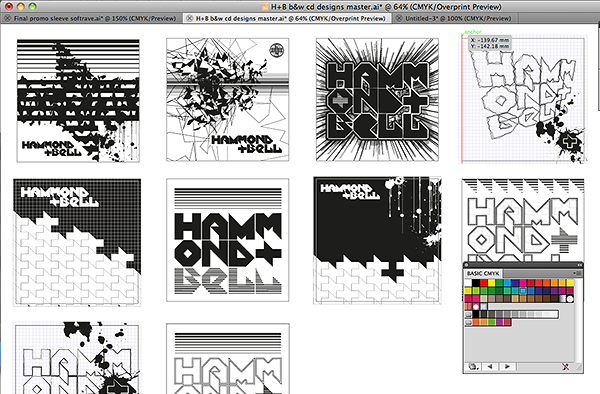Select the BASIC CMYK panel tab
This screenshot has height=394, width=600.
pyautogui.click(x=483, y=274)
